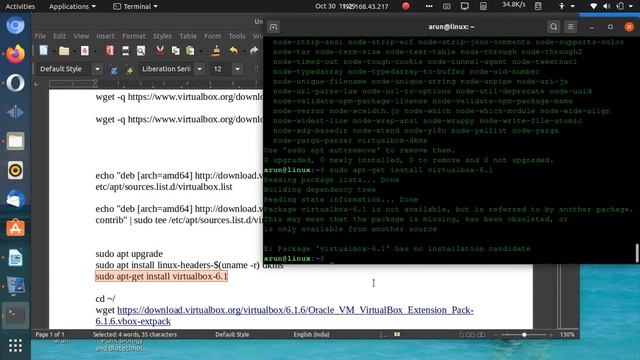The height and width of the screenshot is (360, 640).
Task: Open Ubuntu Software from the dock
Action: 16,228
